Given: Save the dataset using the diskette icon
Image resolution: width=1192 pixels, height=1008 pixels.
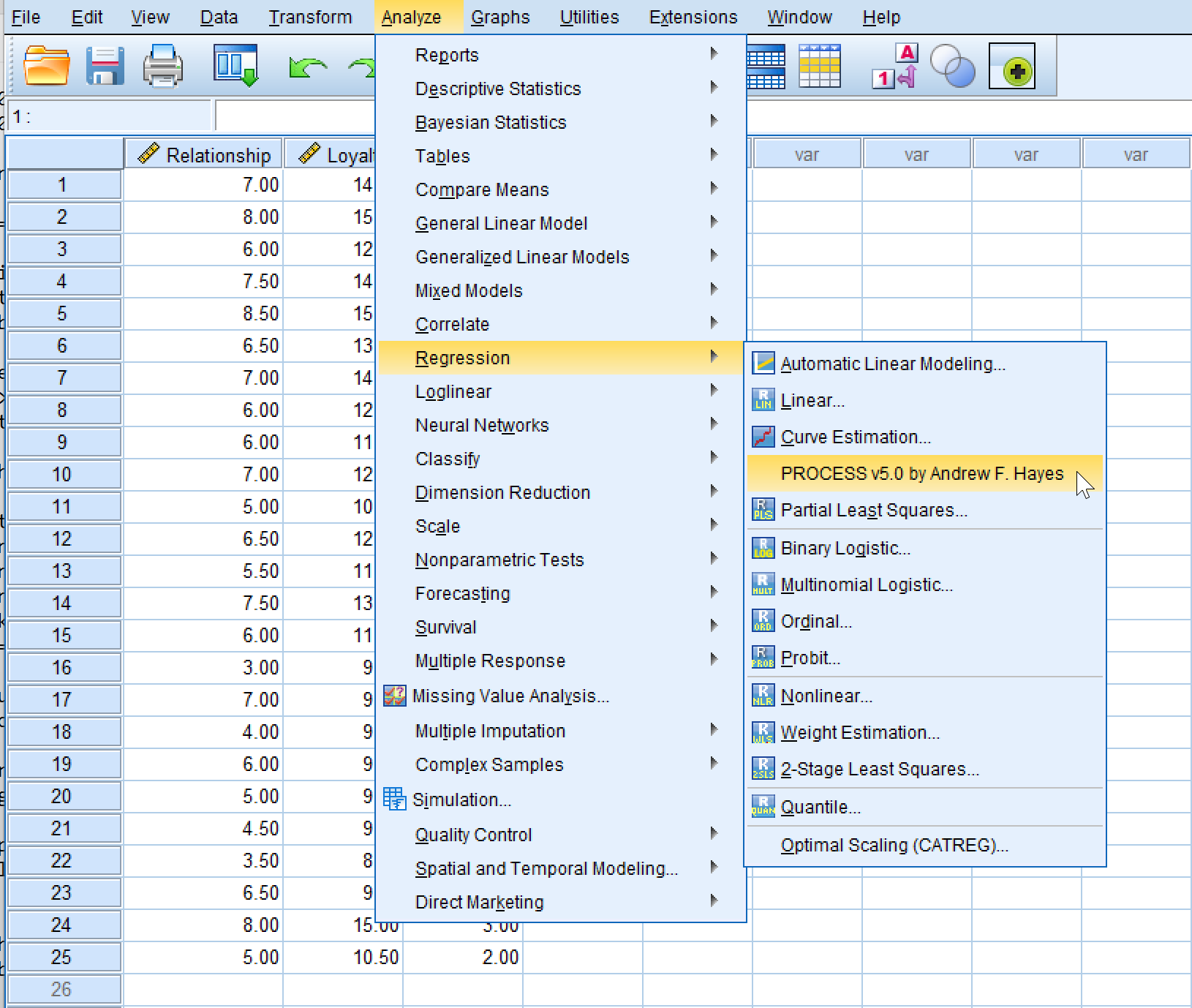Looking at the screenshot, I should pos(104,66).
